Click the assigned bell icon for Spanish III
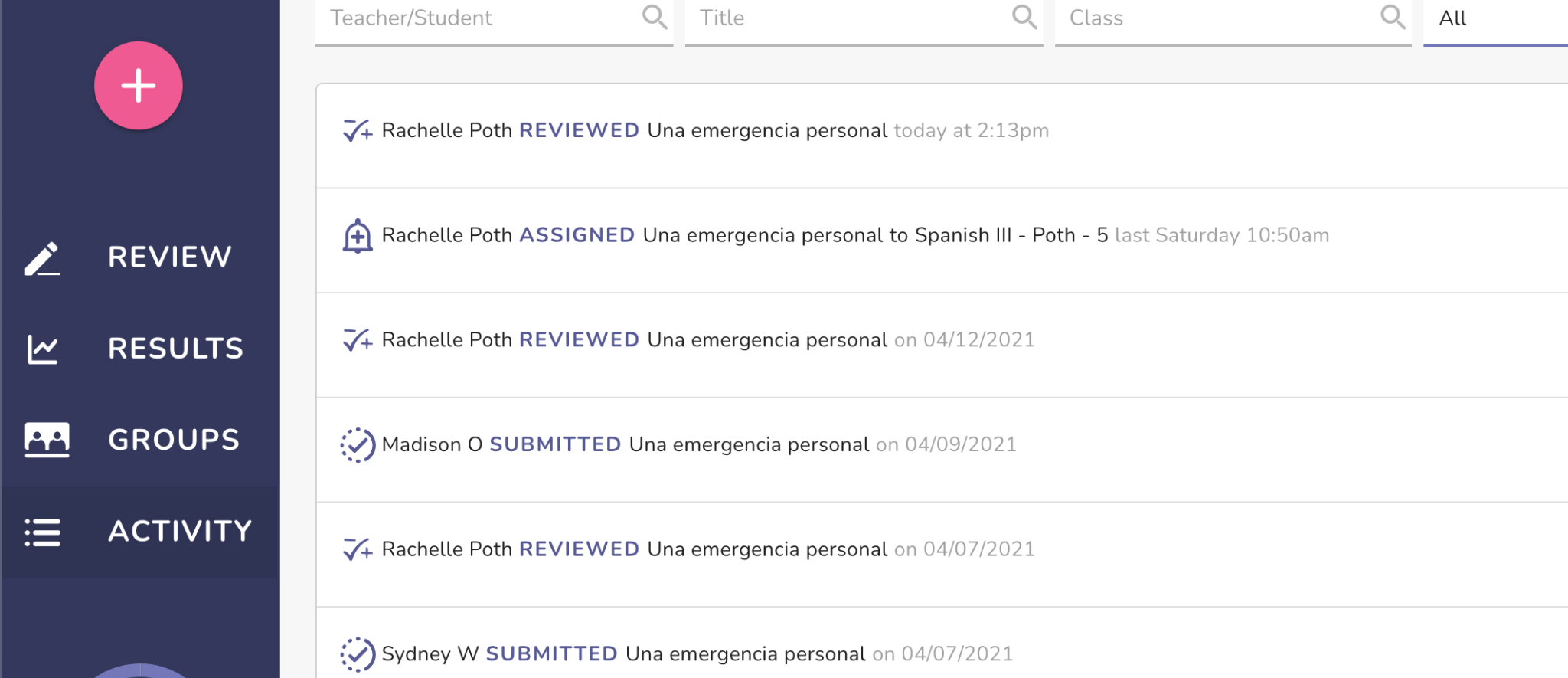Image resolution: width=1568 pixels, height=678 pixels. coord(358,236)
